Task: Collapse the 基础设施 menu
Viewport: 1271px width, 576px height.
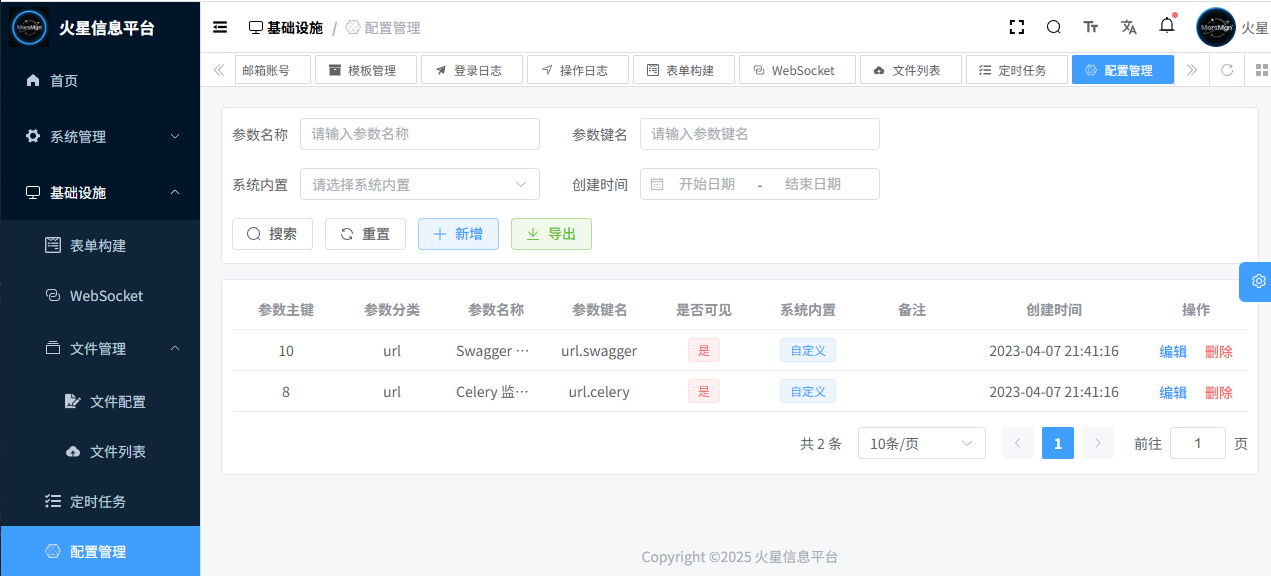Action: coord(100,192)
